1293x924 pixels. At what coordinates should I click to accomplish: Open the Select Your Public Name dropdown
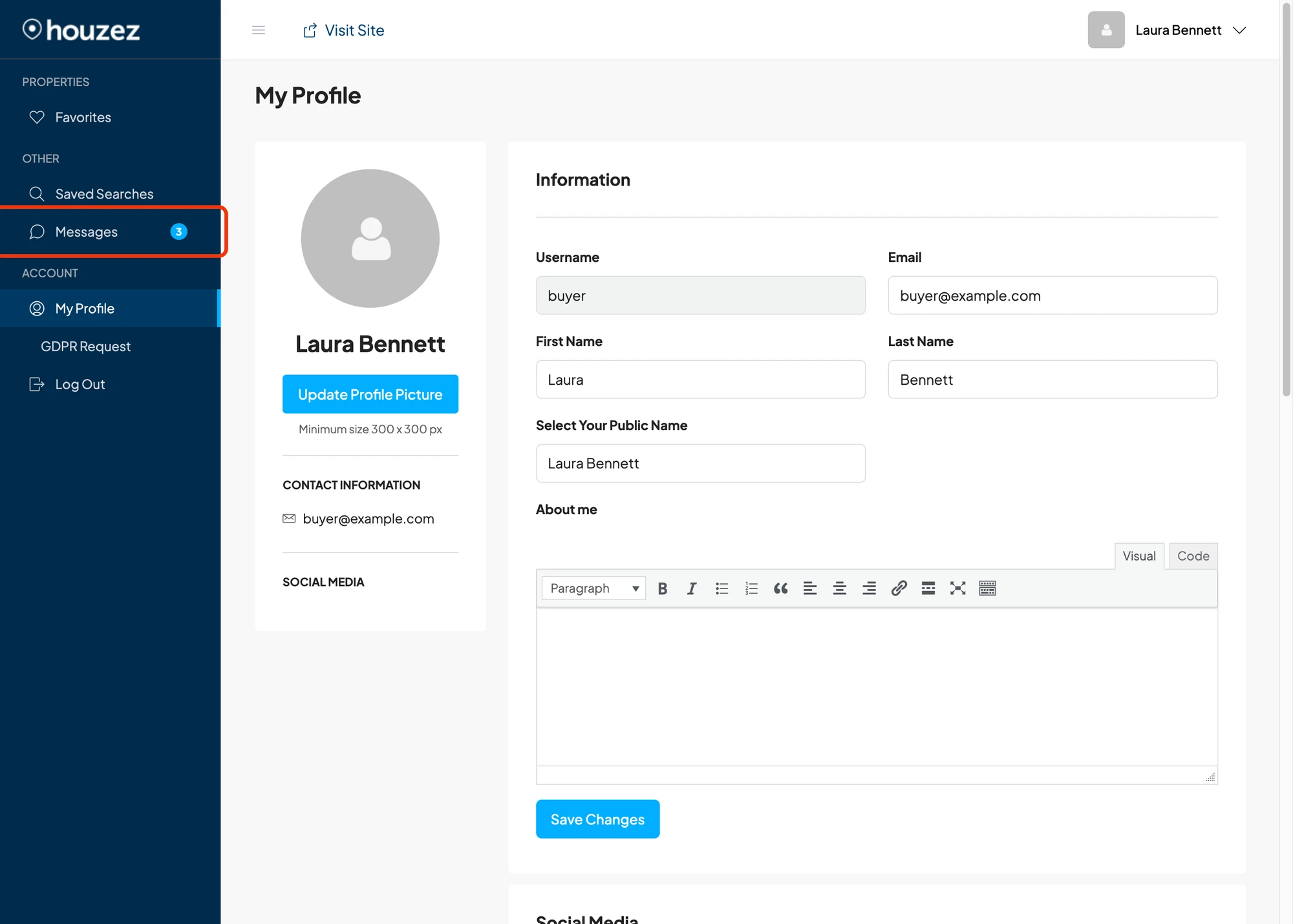701,464
